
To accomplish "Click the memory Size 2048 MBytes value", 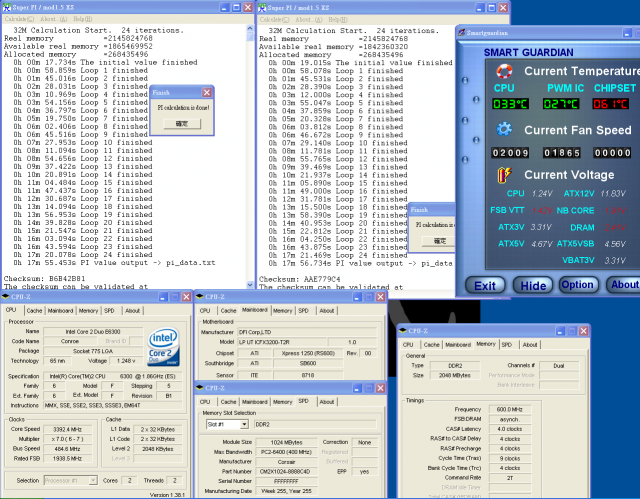I will click(x=454, y=375).
